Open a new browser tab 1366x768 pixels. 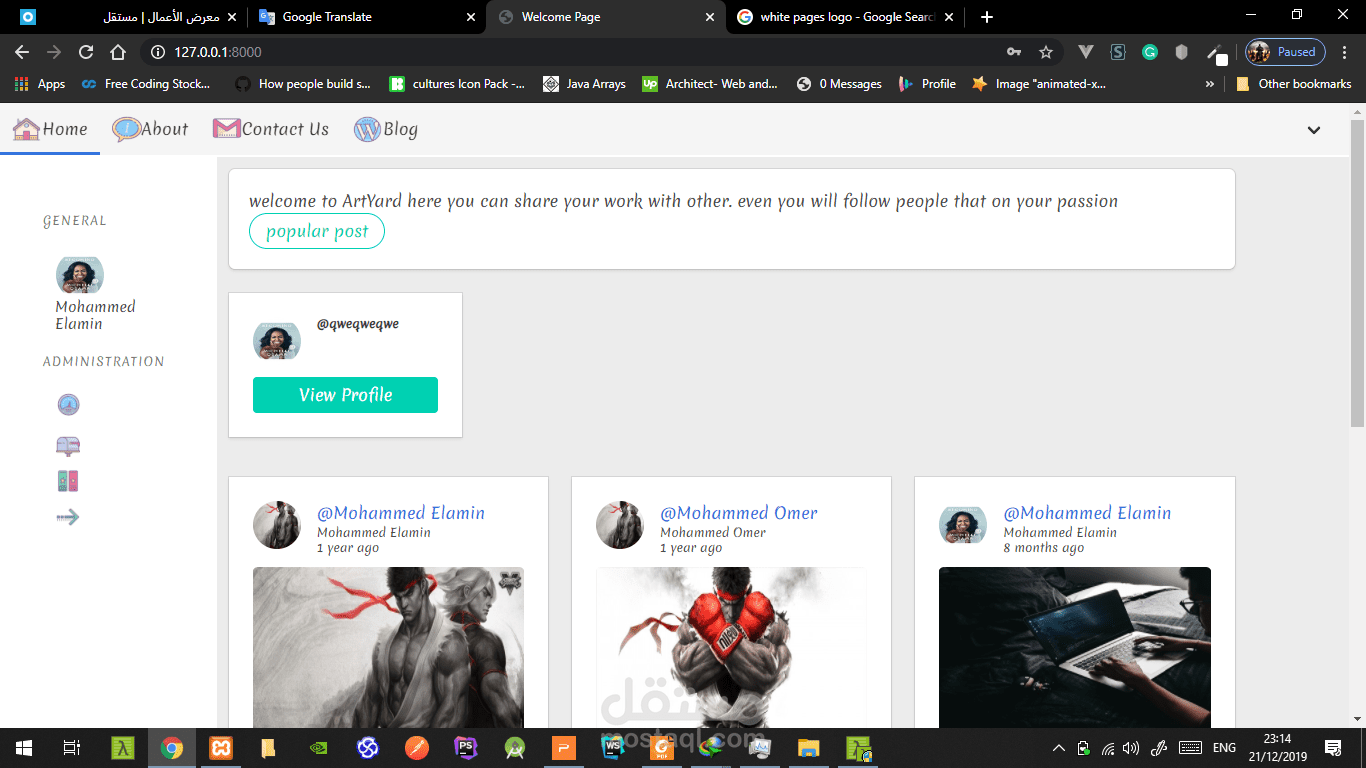coord(987,17)
